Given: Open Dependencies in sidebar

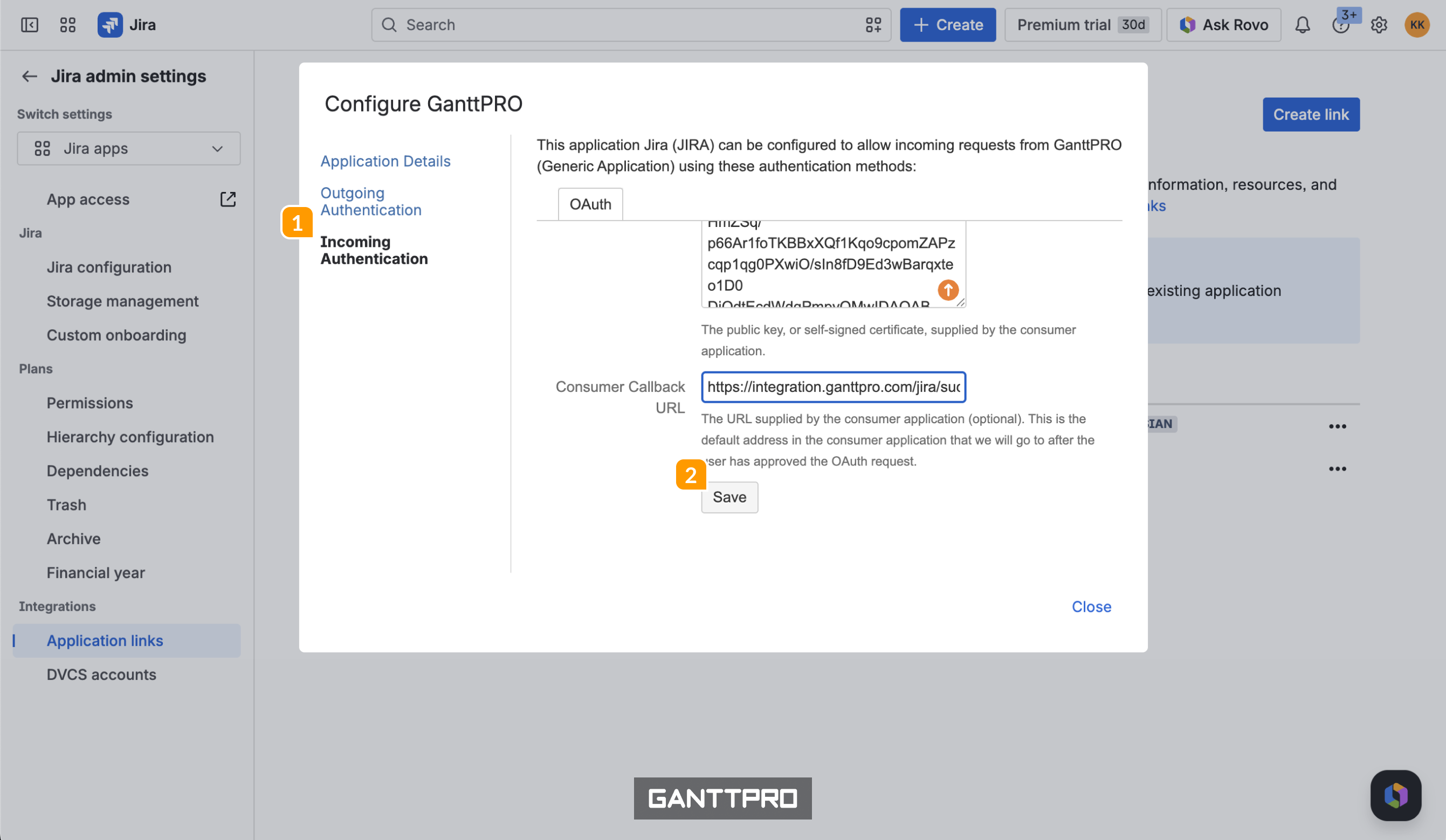Looking at the screenshot, I should pos(98,471).
